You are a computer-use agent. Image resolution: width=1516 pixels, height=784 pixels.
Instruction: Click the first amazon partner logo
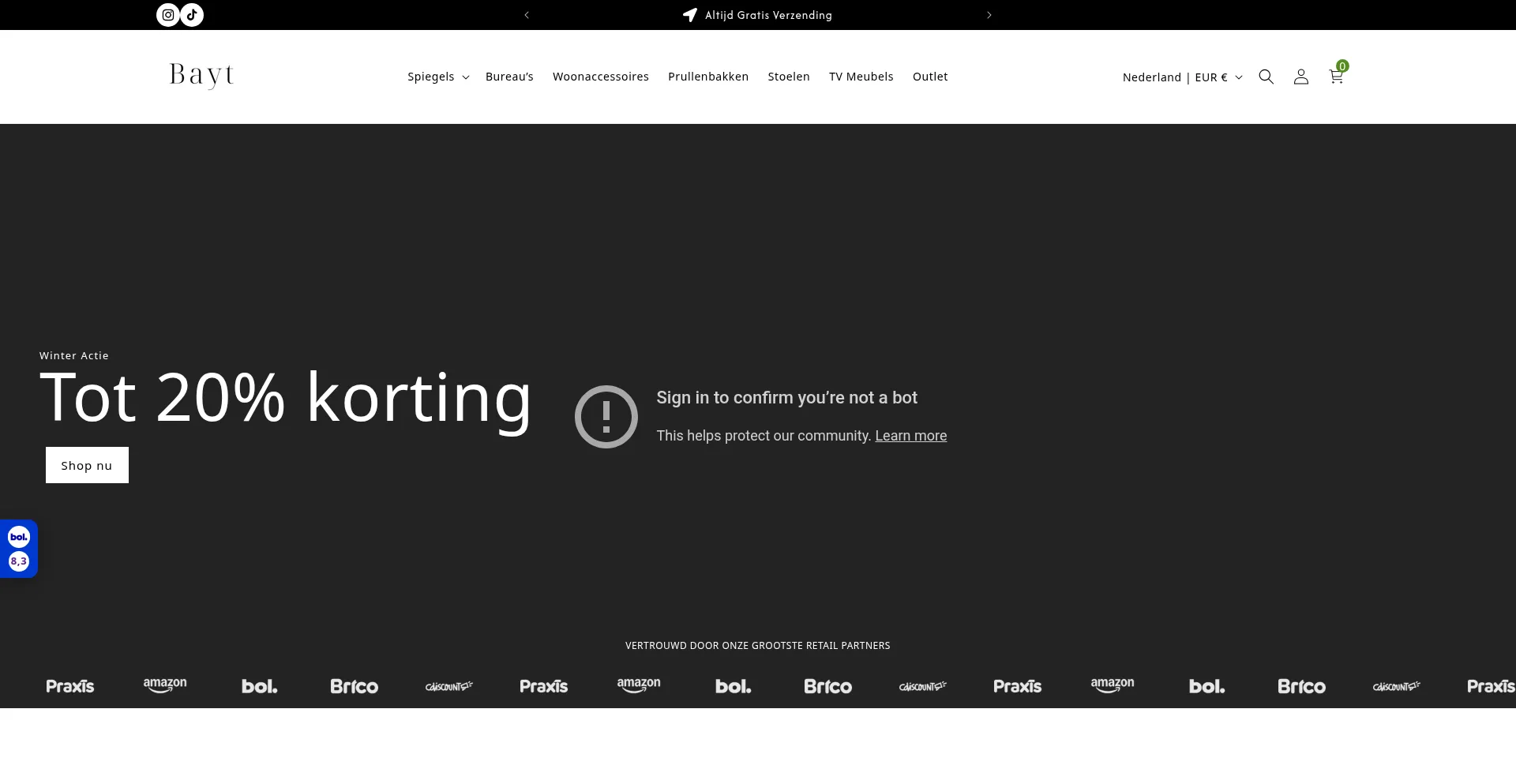point(165,685)
